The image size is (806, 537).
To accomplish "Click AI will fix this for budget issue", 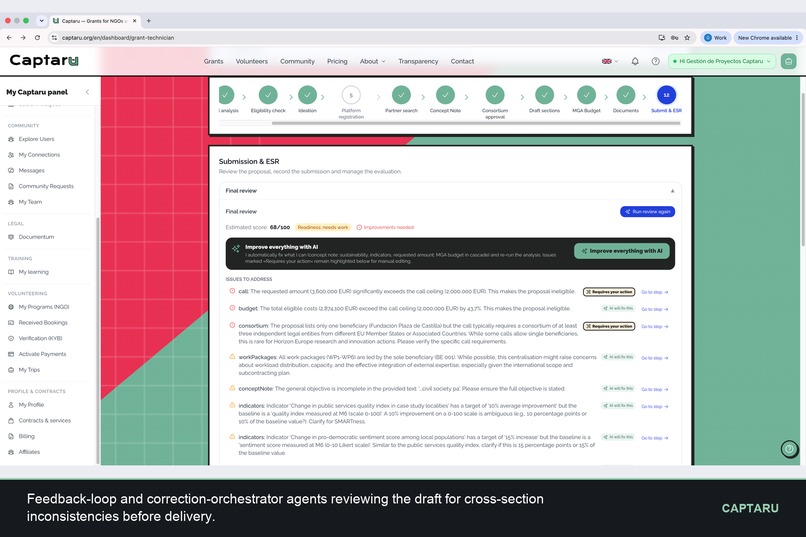I will point(618,309).
